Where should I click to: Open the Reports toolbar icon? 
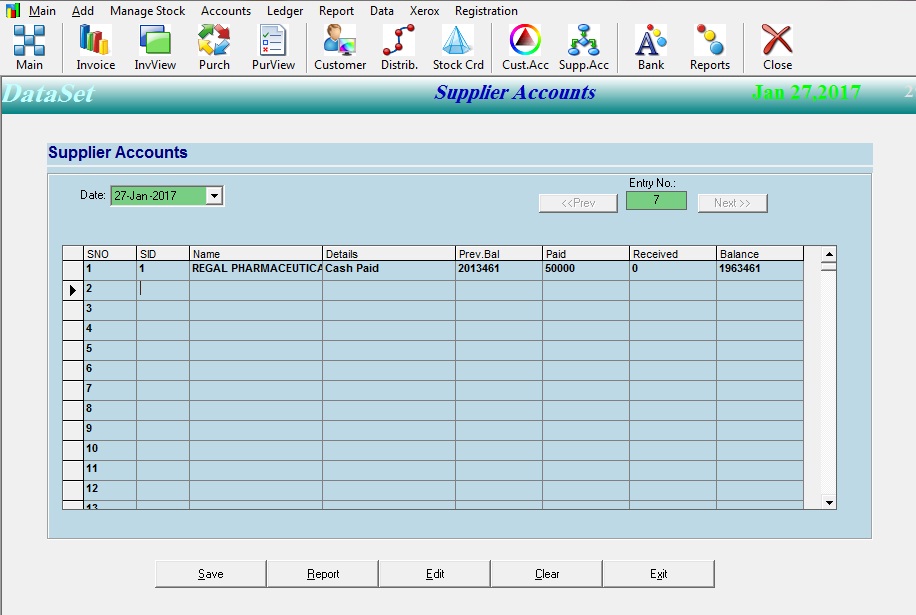coord(710,47)
